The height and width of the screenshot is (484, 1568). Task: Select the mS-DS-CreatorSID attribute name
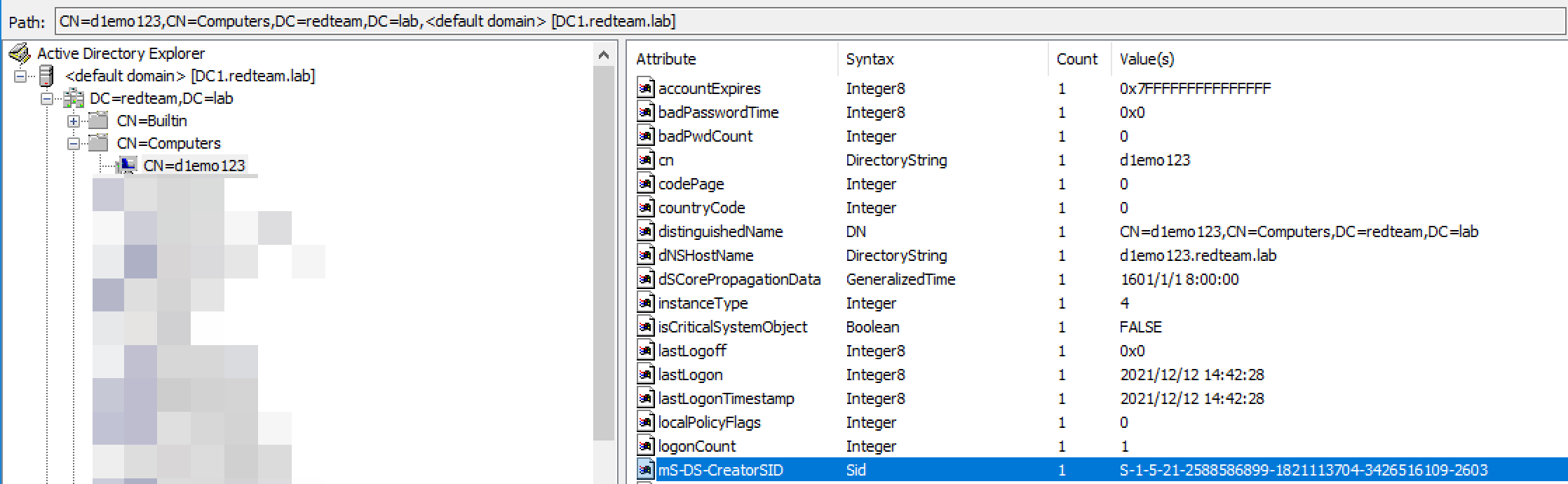point(721,470)
